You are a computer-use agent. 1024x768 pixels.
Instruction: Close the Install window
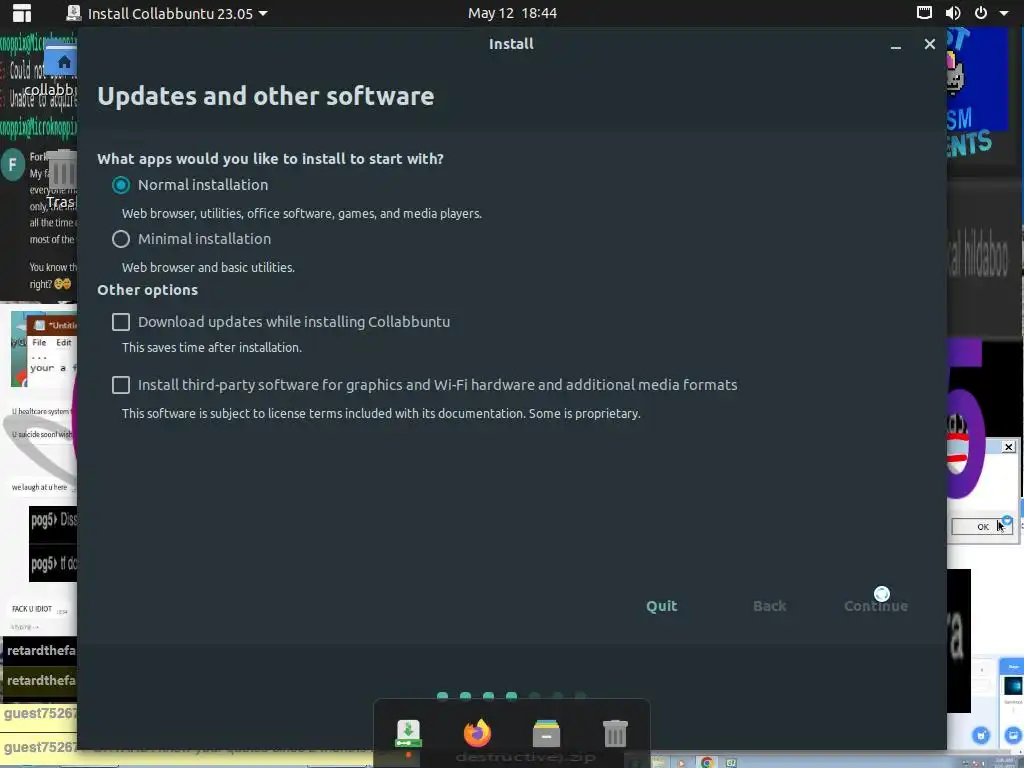[x=929, y=44]
